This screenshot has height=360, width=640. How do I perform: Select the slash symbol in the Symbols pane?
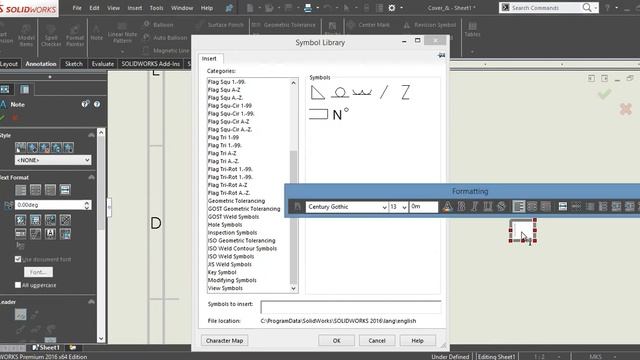[383, 92]
